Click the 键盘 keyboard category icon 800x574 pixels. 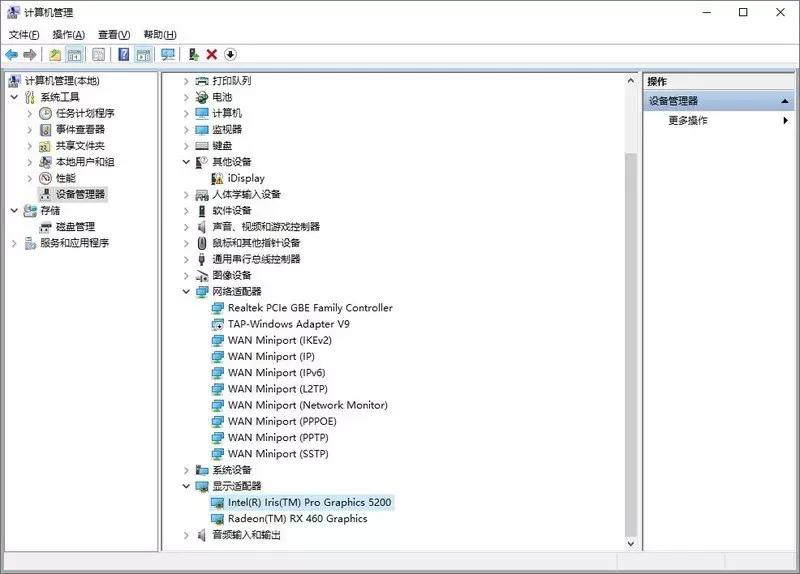point(202,146)
